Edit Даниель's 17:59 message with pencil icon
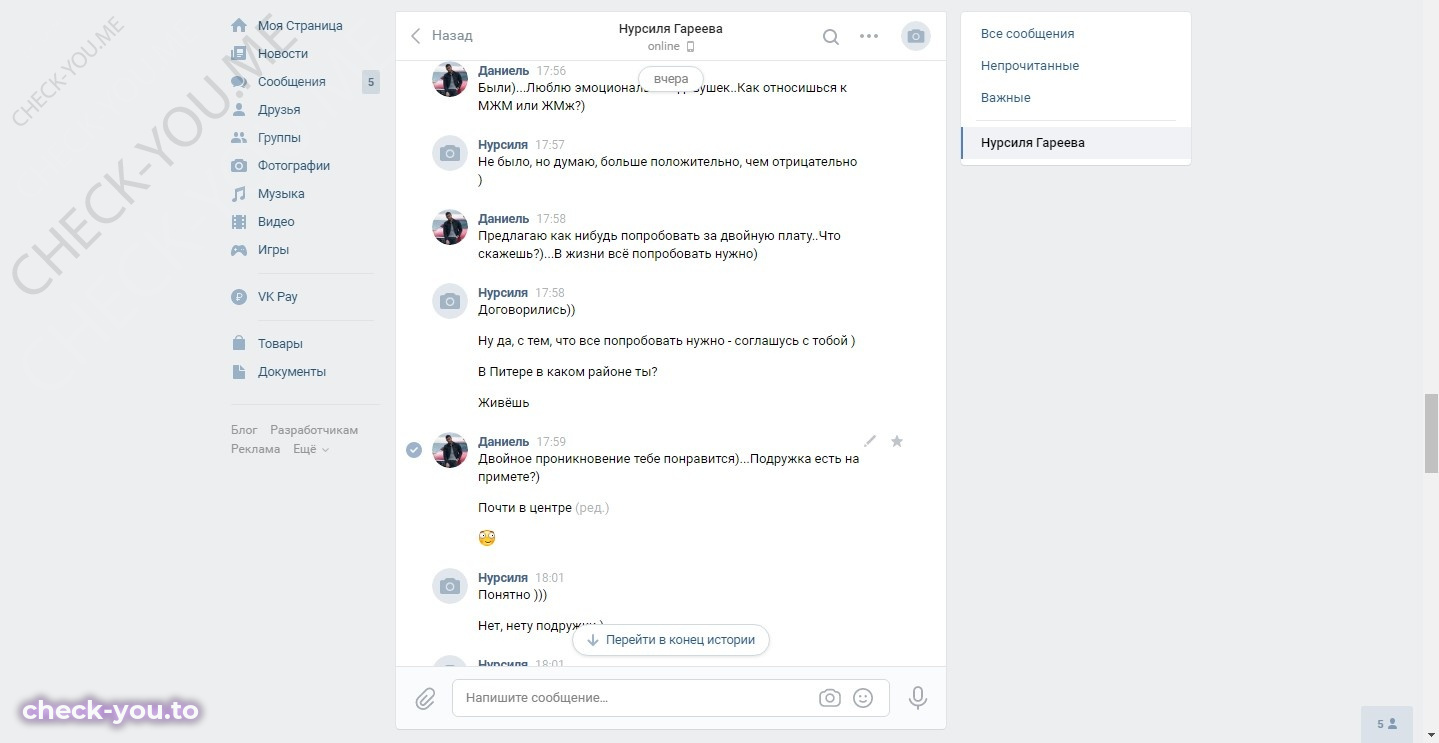Image resolution: width=1439 pixels, height=743 pixels. pos(870,441)
